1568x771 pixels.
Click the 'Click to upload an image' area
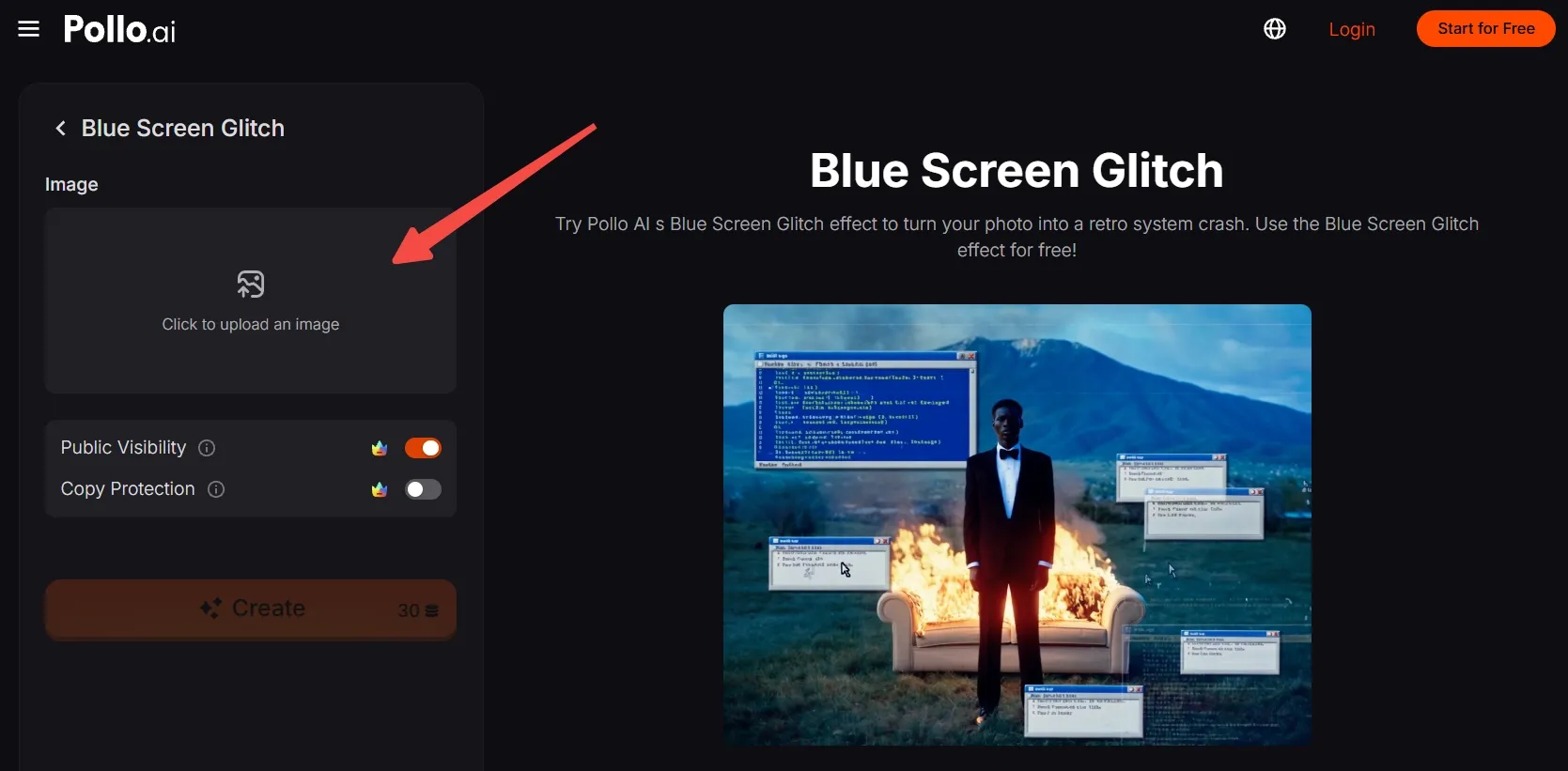tap(251, 301)
